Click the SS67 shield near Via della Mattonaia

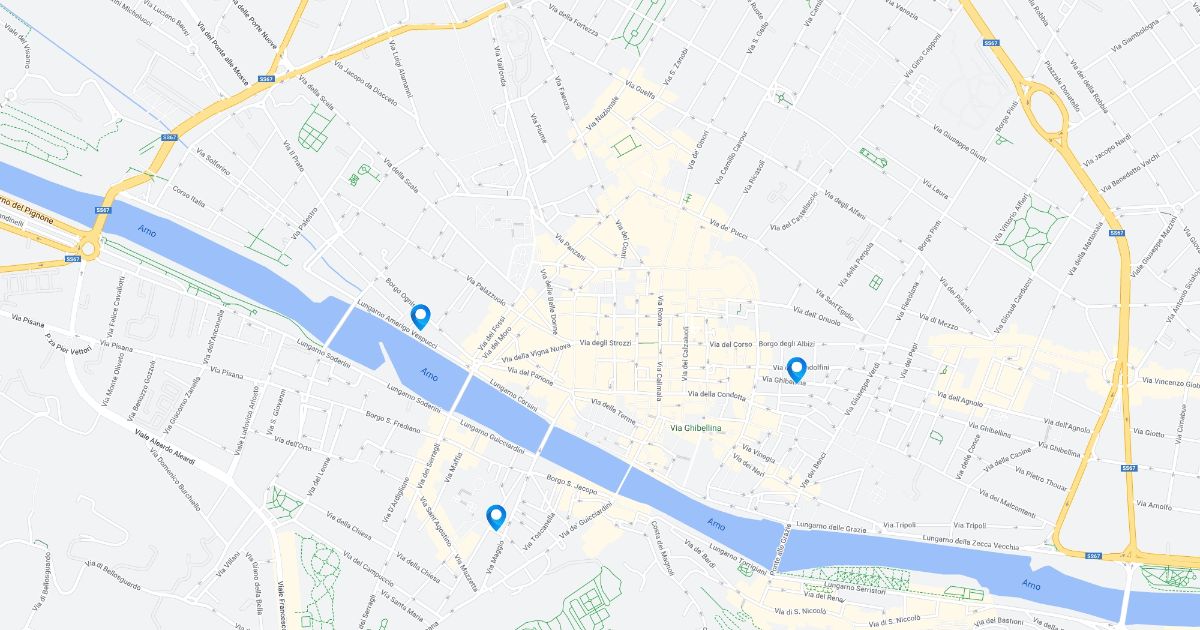pyautogui.click(x=1117, y=233)
